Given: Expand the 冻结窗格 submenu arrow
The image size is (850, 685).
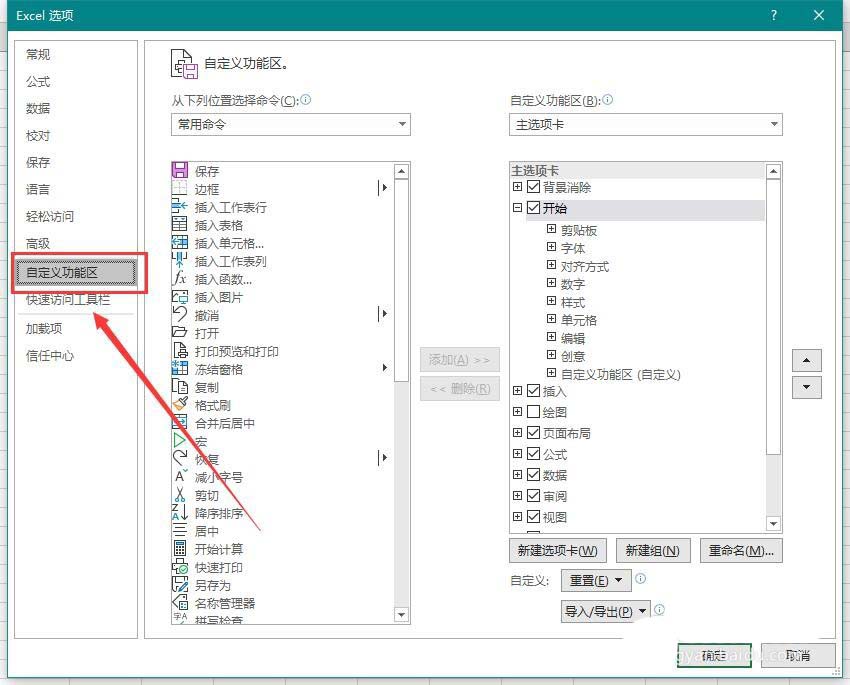Looking at the screenshot, I should pyautogui.click(x=384, y=367).
